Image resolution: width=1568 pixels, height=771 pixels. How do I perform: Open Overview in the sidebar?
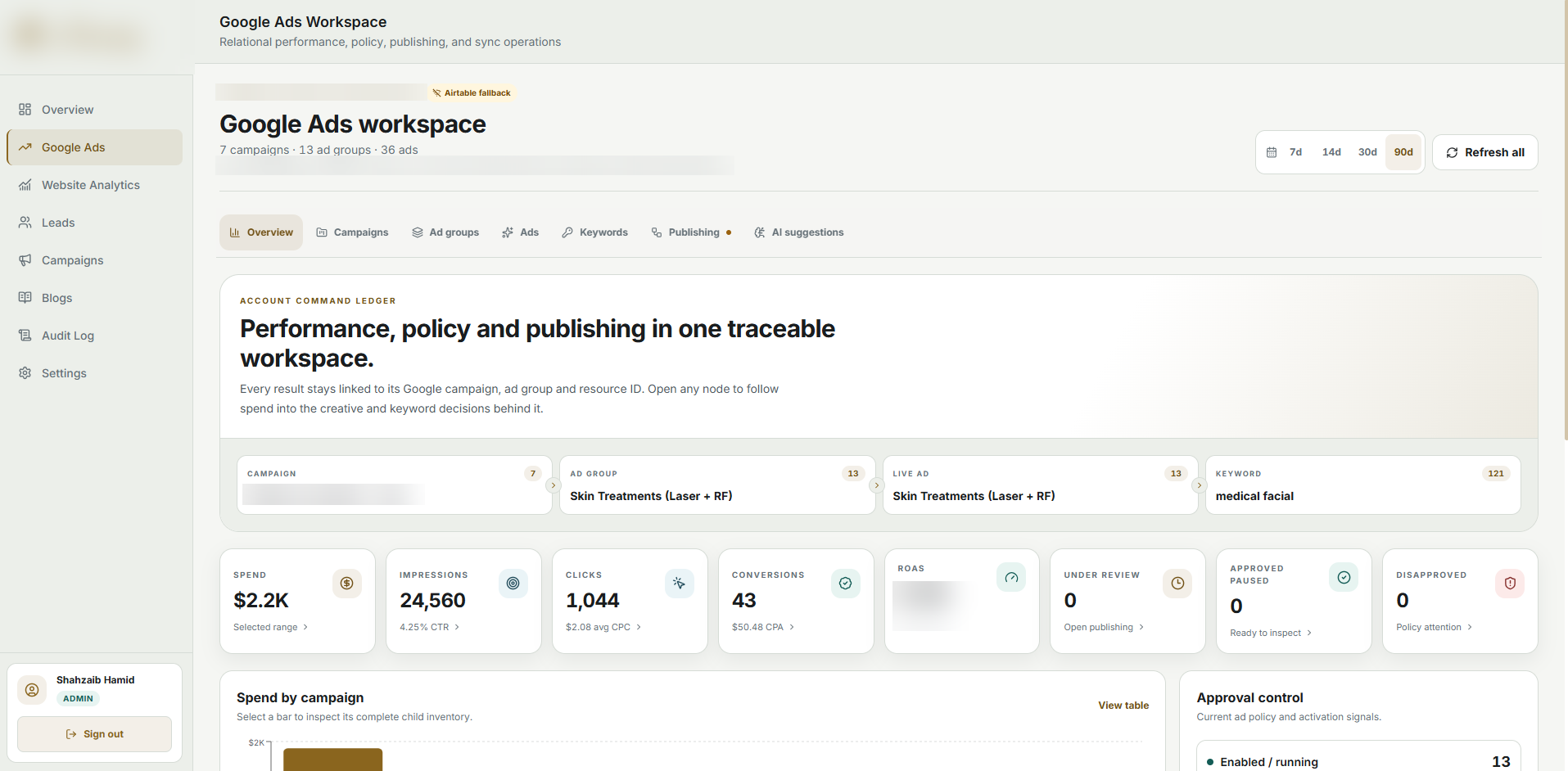[94, 110]
